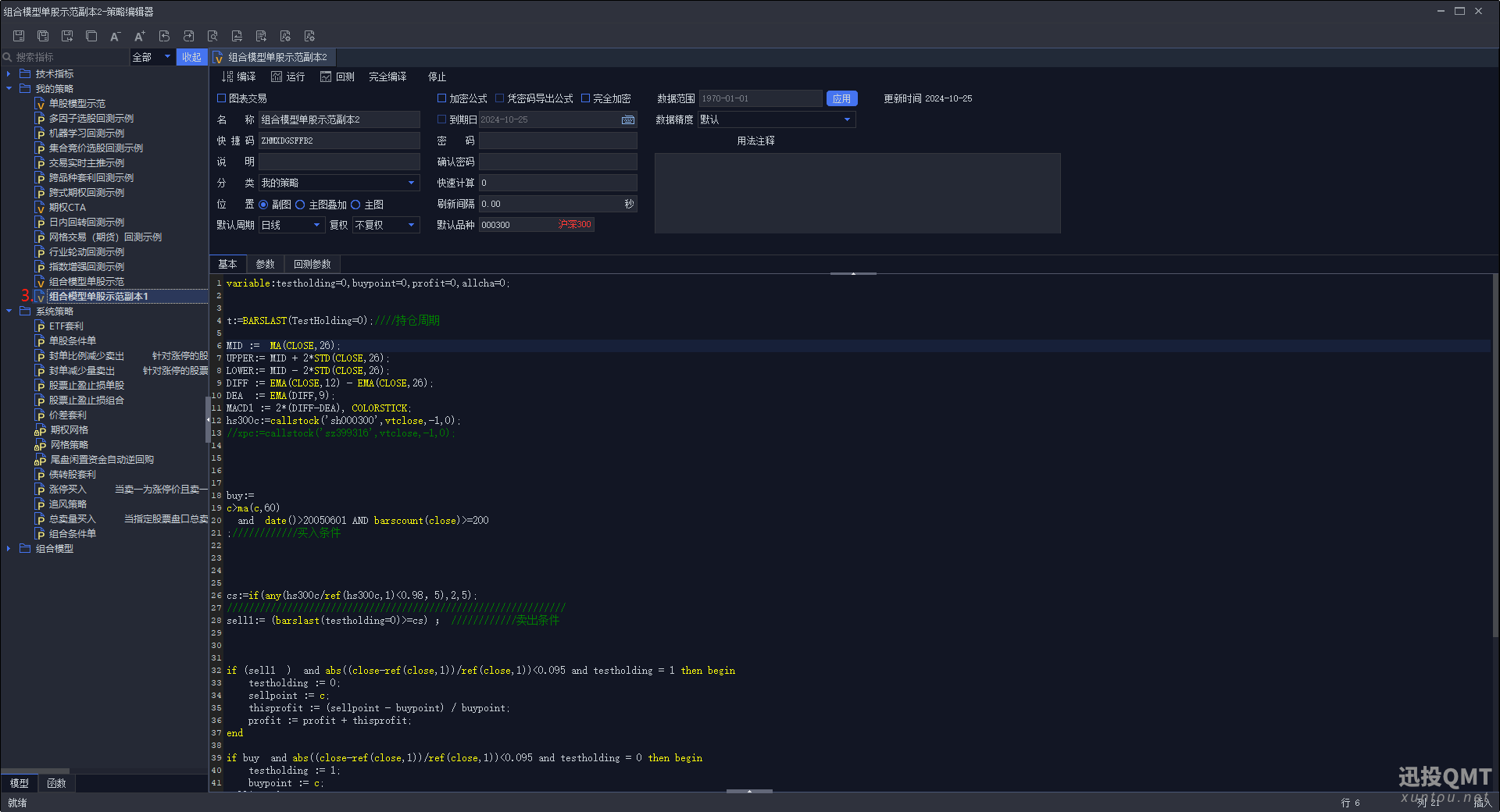Click the 名称 input field
The height and width of the screenshot is (812, 1500).
tap(339, 119)
